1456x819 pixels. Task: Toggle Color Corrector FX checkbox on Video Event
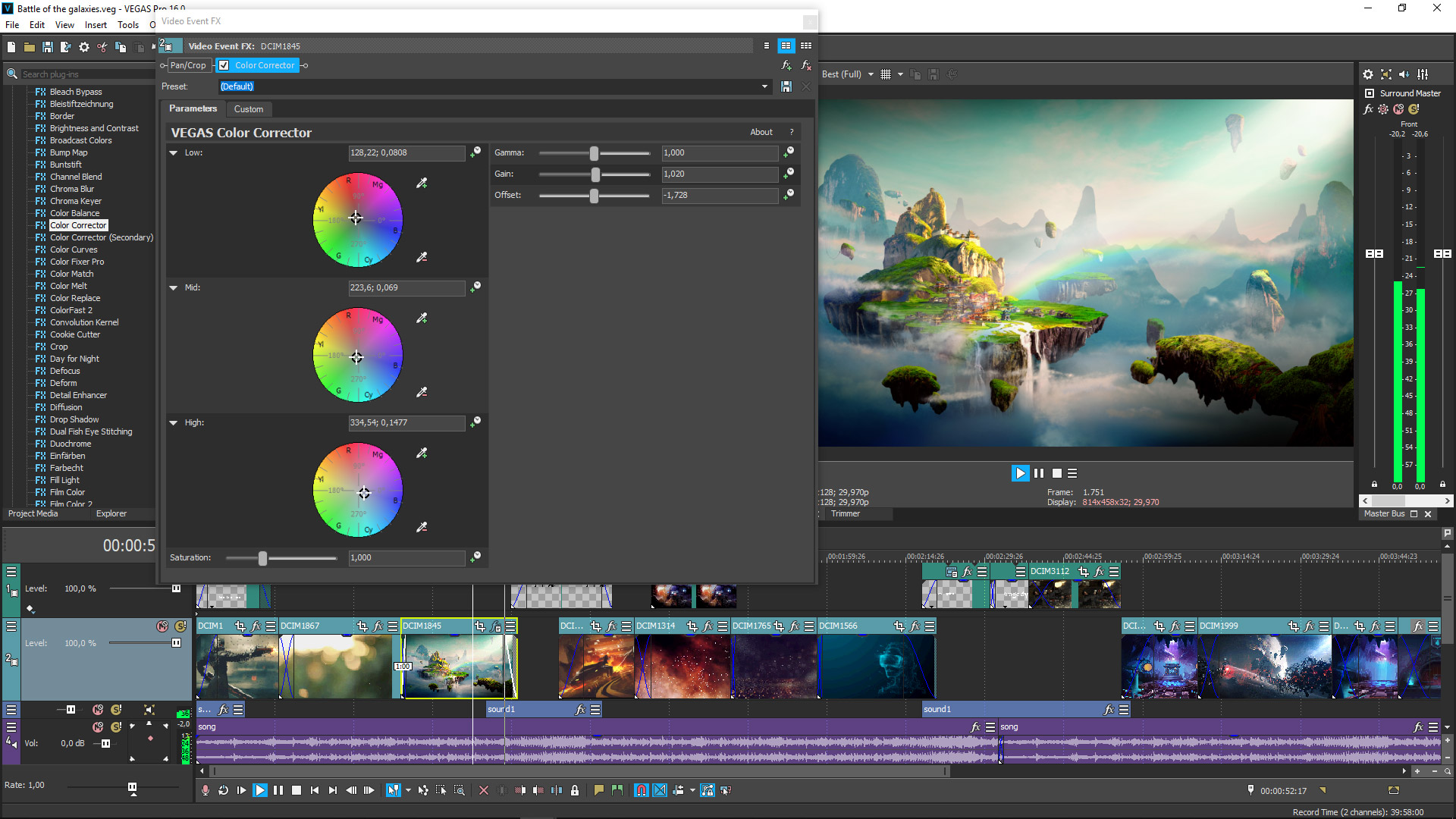click(x=225, y=65)
